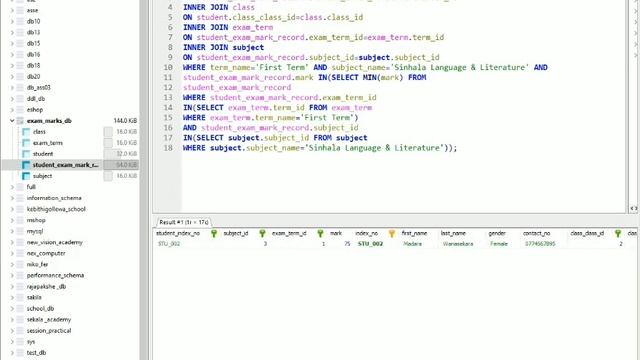Click the green key icon on the subject_id column

(x=262, y=233)
